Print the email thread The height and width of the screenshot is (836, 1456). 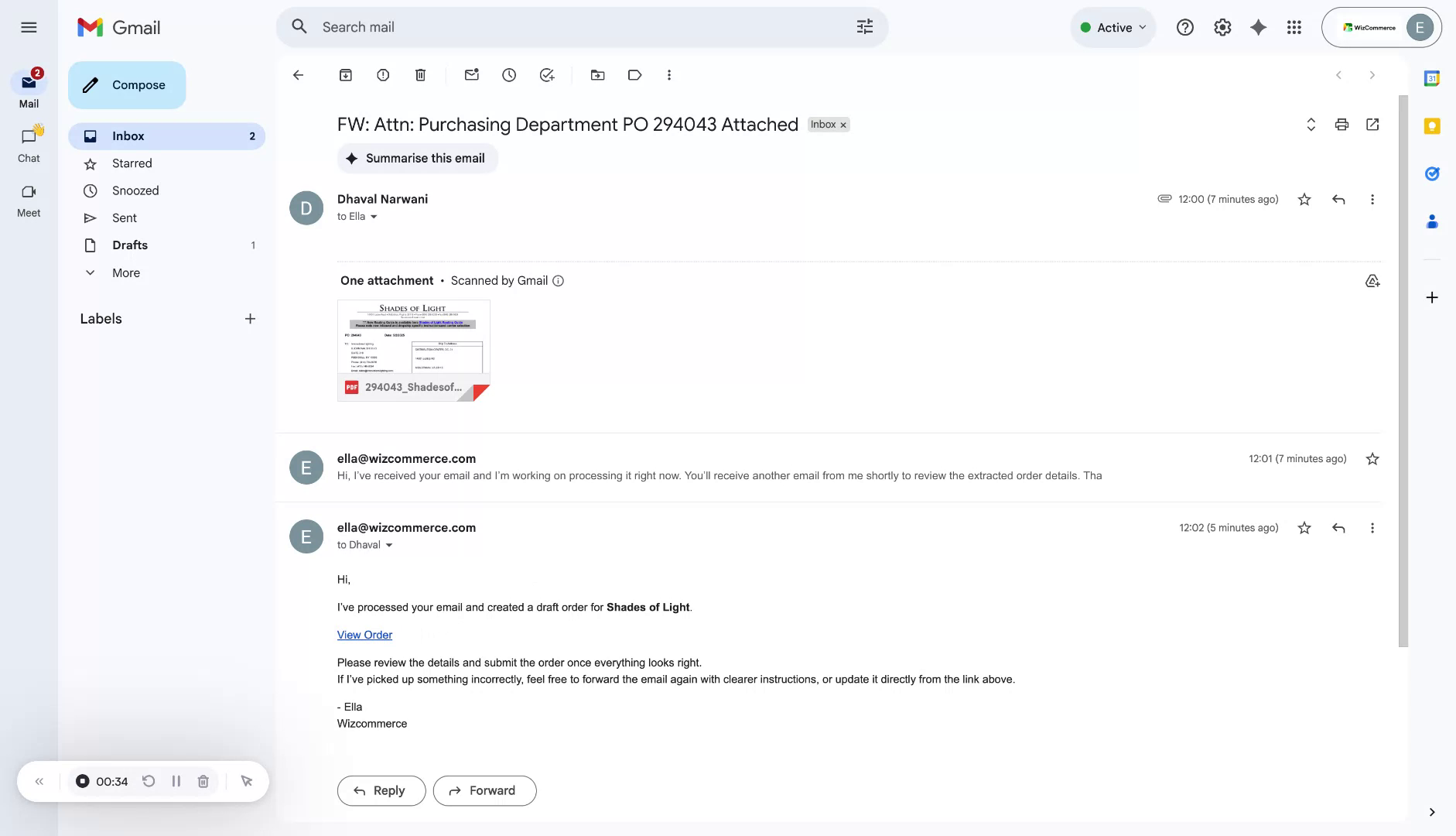1341,124
